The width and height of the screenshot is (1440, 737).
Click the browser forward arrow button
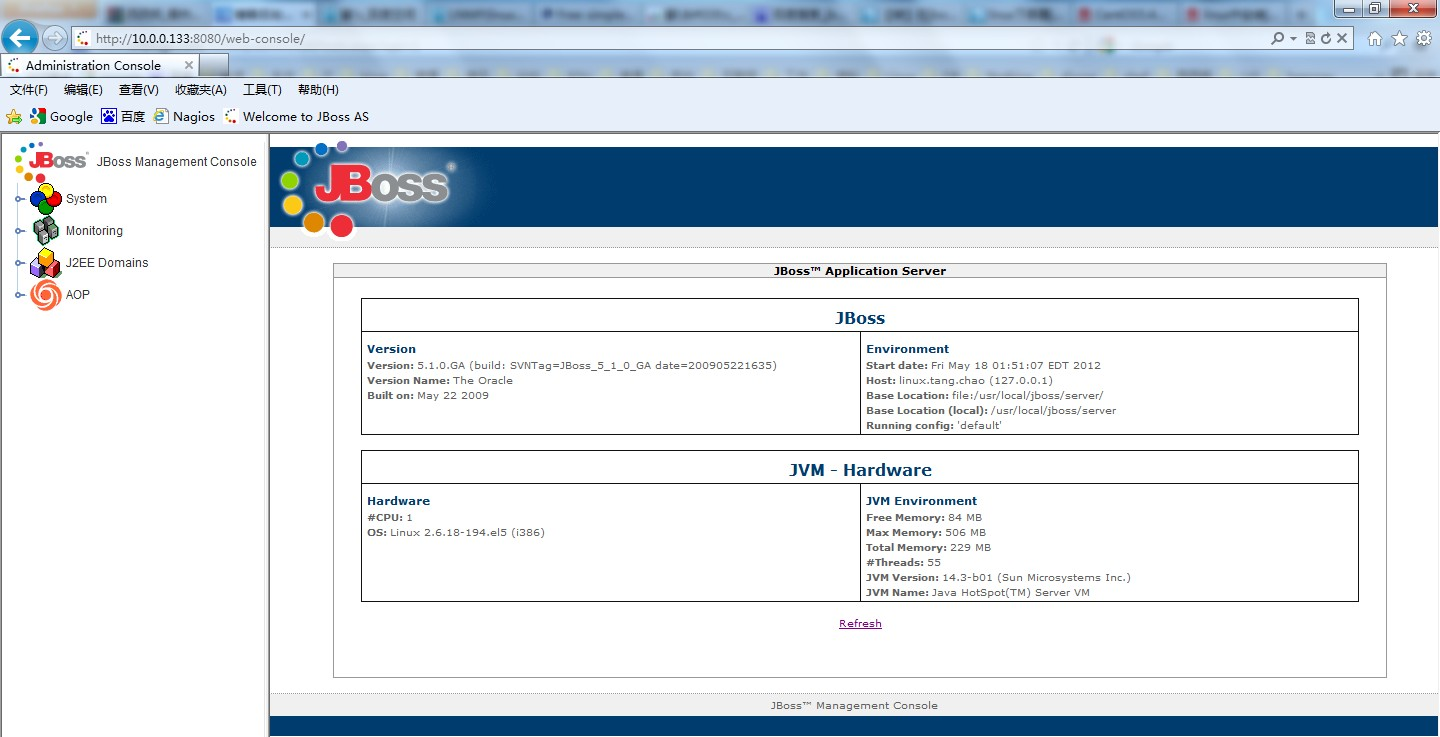(54, 38)
